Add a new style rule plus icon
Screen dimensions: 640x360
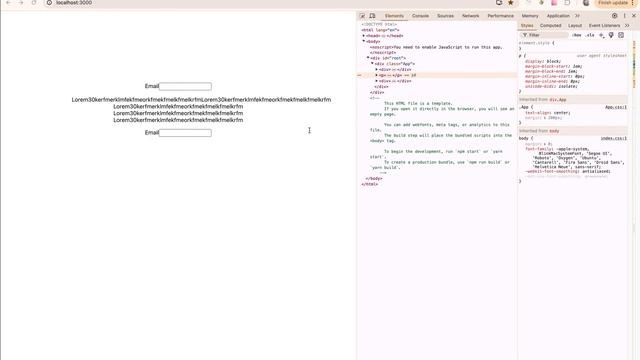tap(601, 36)
